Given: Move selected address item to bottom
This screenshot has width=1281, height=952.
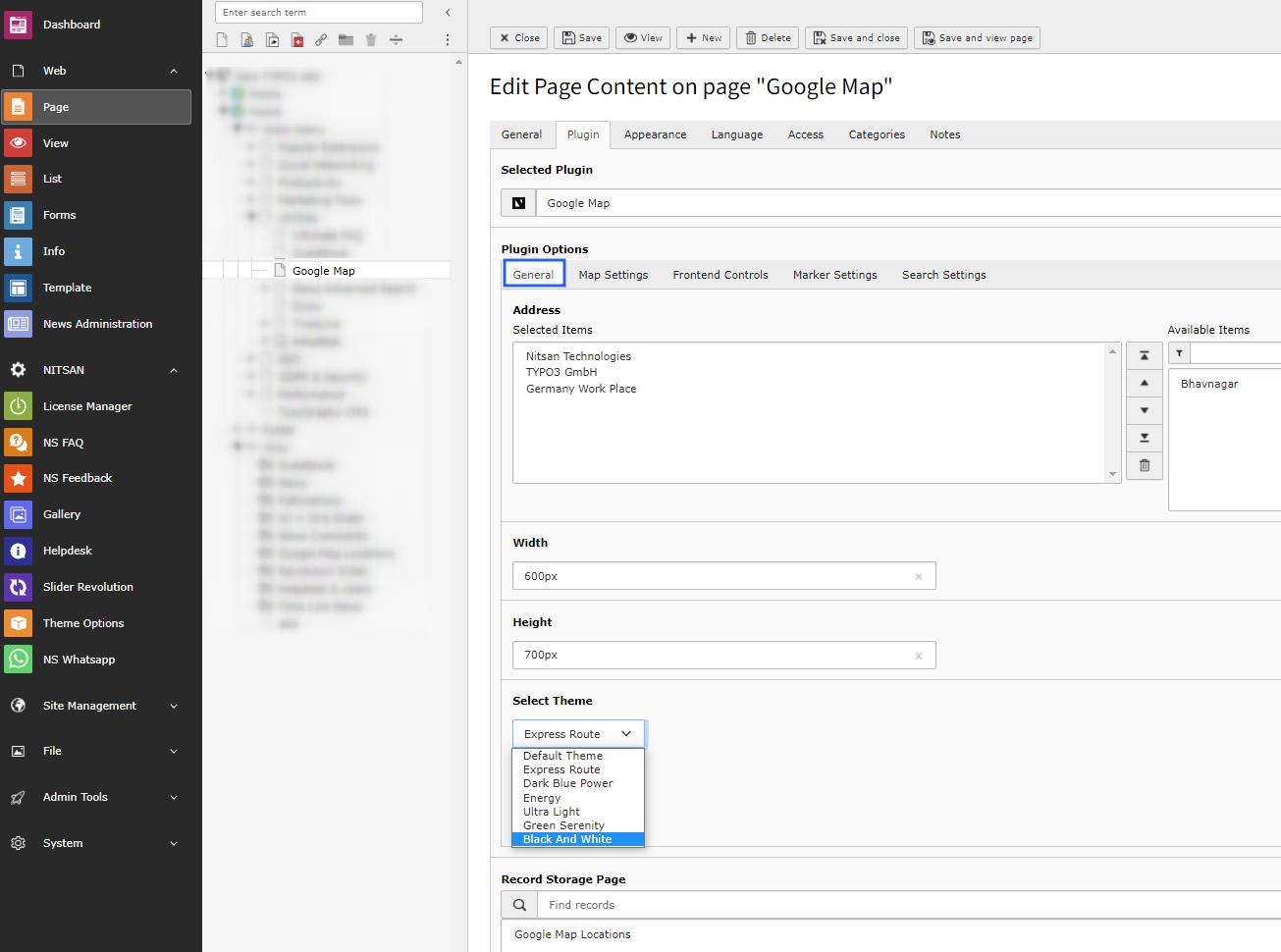Looking at the screenshot, I should tap(1145, 438).
